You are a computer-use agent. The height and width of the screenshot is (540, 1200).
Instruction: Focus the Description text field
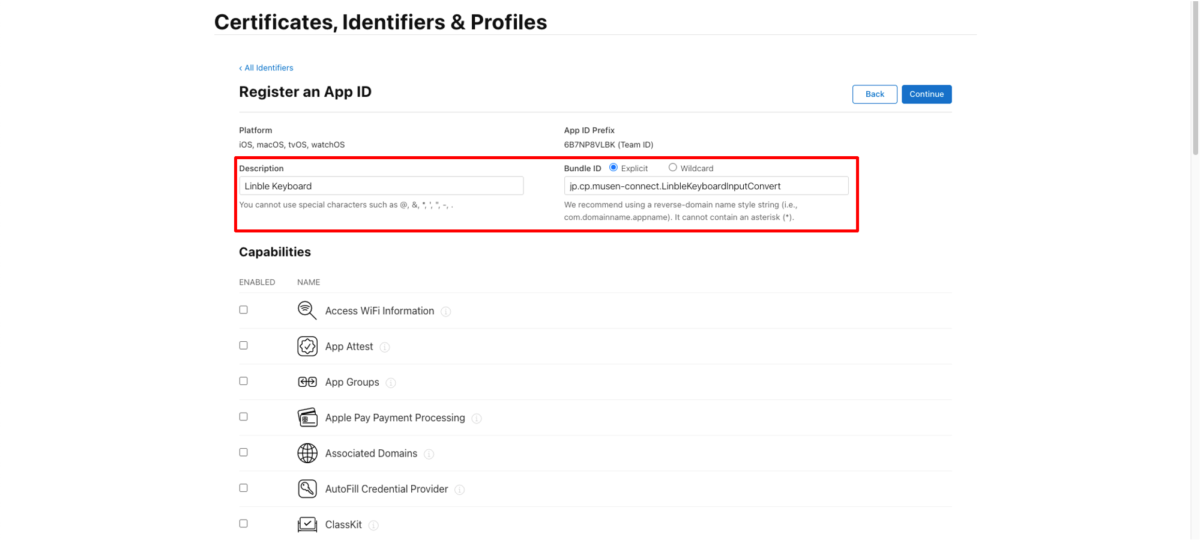(x=381, y=186)
